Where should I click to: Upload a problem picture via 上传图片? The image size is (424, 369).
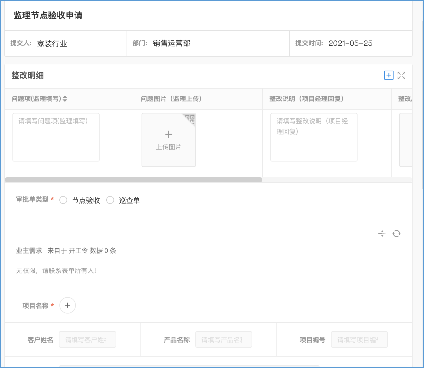click(168, 140)
